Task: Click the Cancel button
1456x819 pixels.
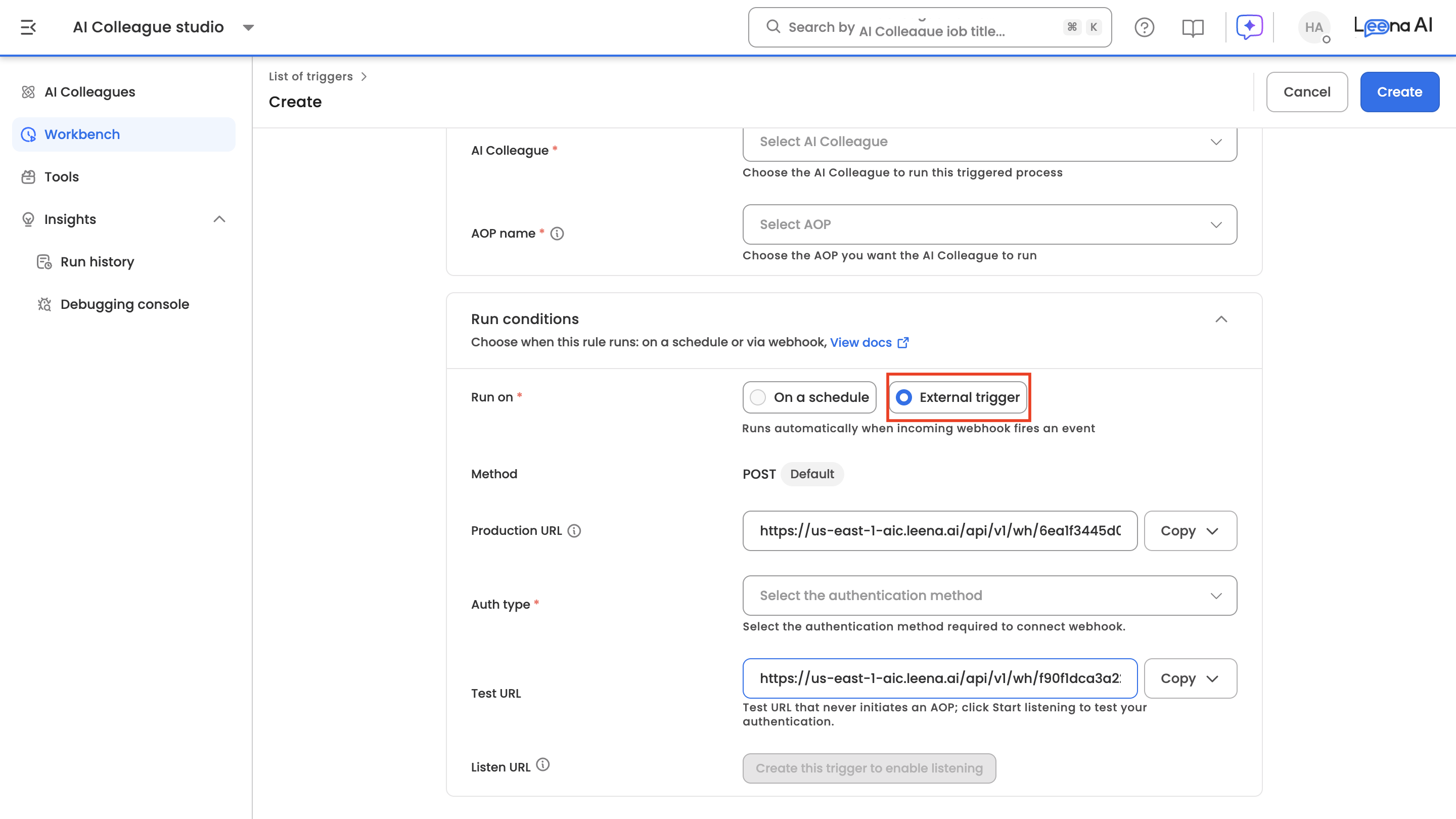Action: [1307, 92]
